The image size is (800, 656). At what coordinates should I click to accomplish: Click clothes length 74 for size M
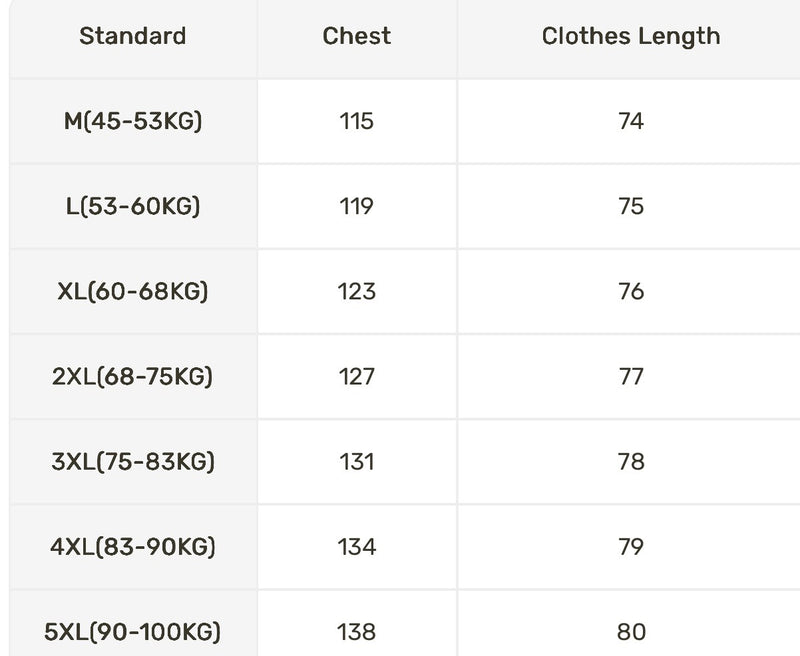point(631,121)
